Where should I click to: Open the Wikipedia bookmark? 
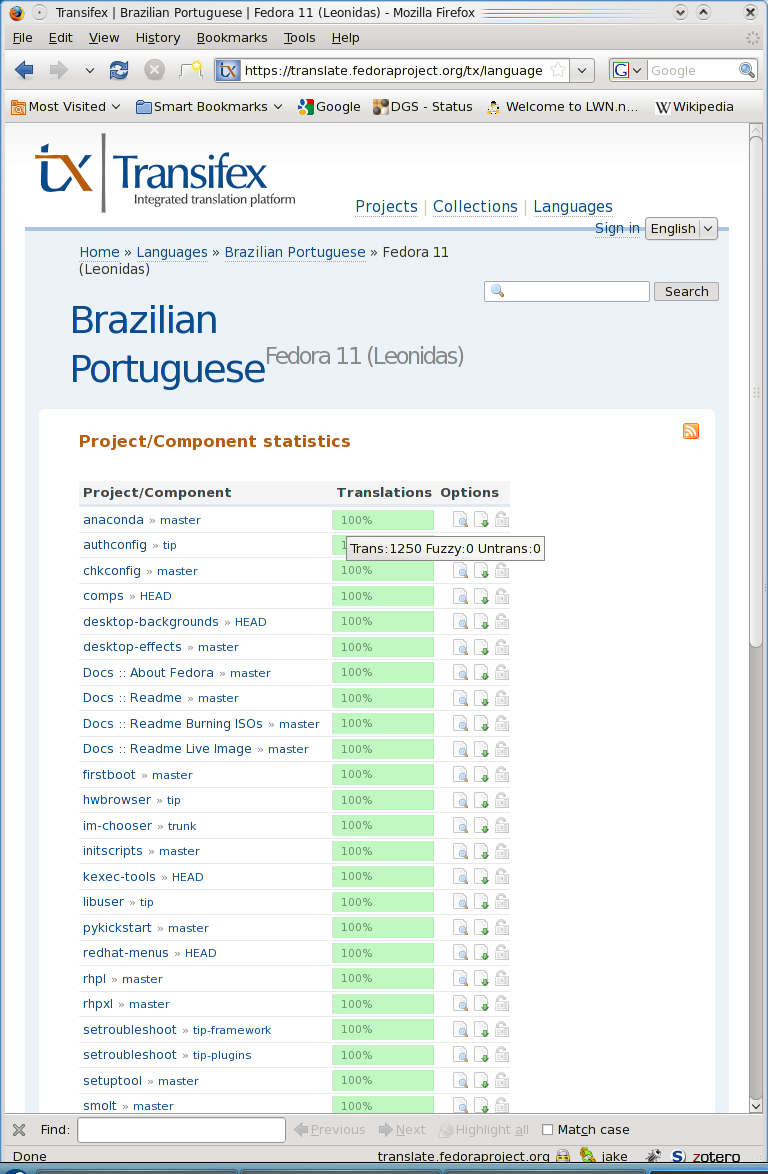point(695,107)
